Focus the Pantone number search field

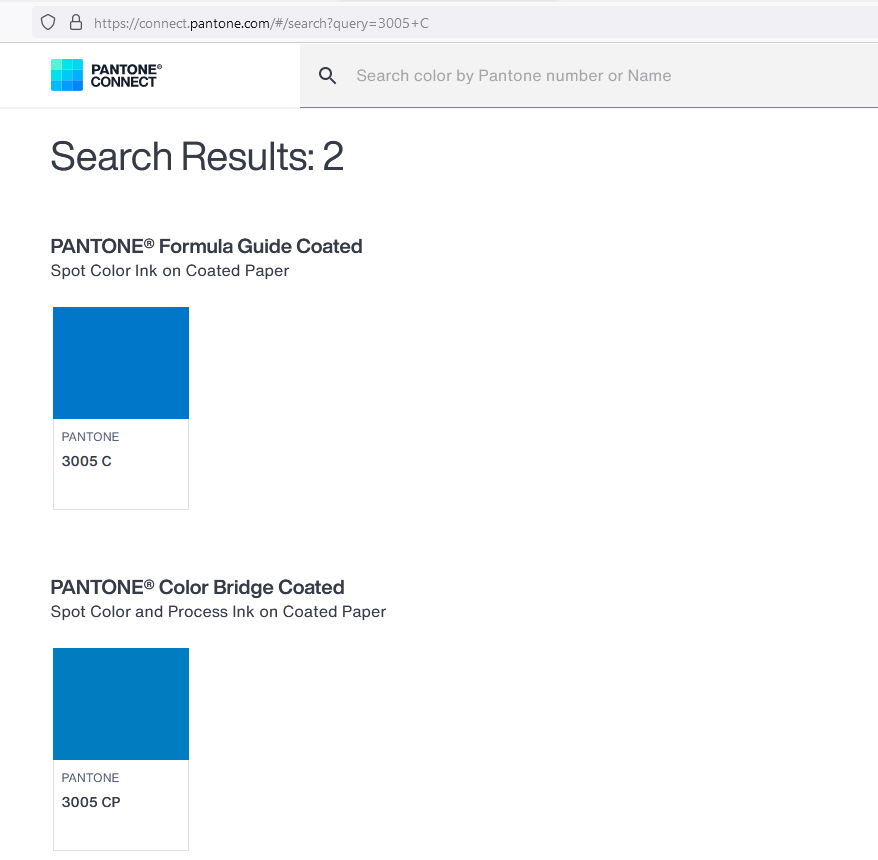tap(589, 76)
